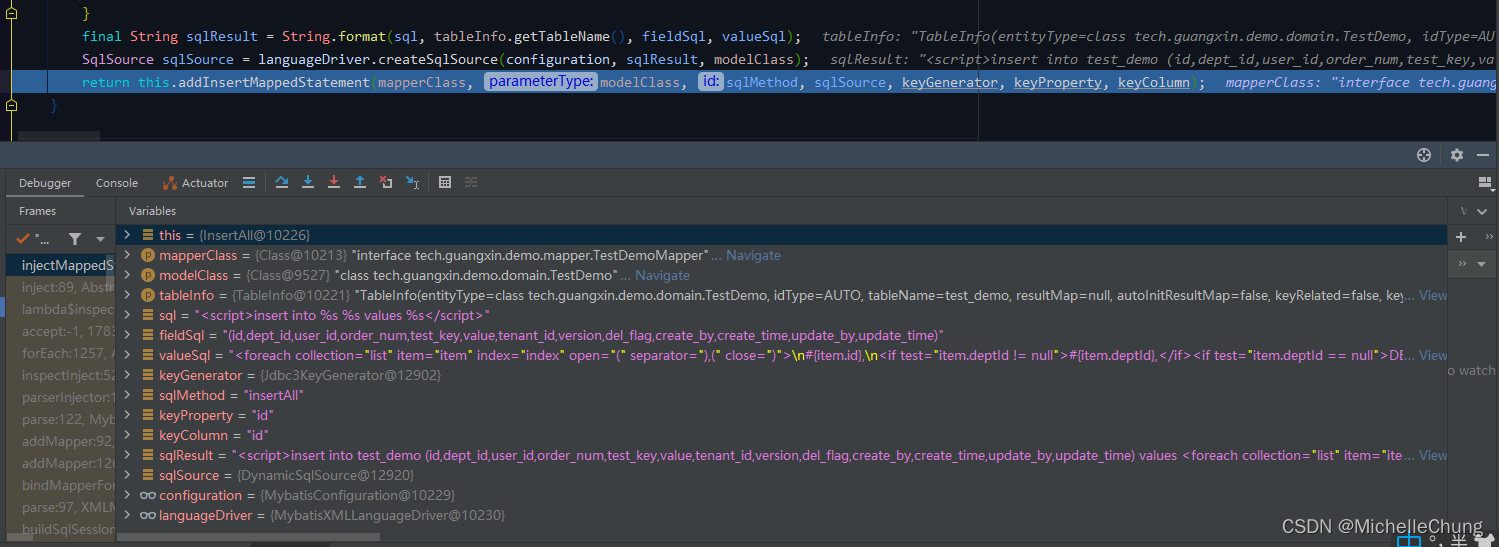Image resolution: width=1499 pixels, height=547 pixels.
Task: Click the Step Out debugger icon
Action: click(359, 183)
